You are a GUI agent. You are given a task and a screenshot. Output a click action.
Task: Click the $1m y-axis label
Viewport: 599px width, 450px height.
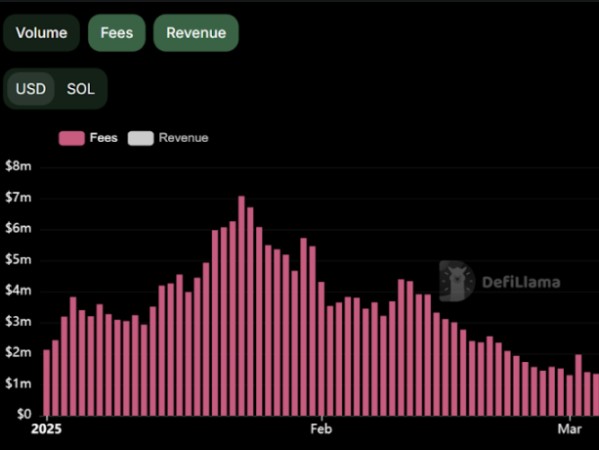pos(18,383)
